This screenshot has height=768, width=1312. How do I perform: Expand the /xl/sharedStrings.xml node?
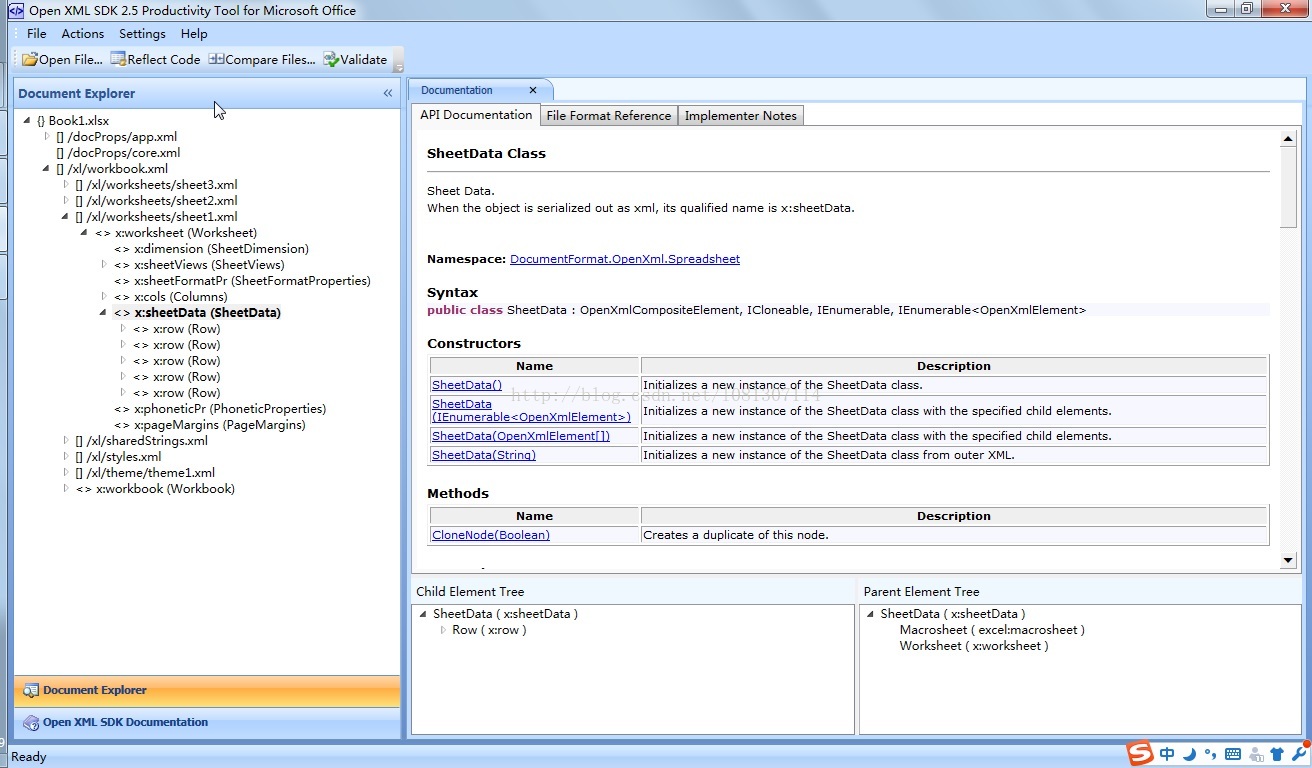[66, 440]
